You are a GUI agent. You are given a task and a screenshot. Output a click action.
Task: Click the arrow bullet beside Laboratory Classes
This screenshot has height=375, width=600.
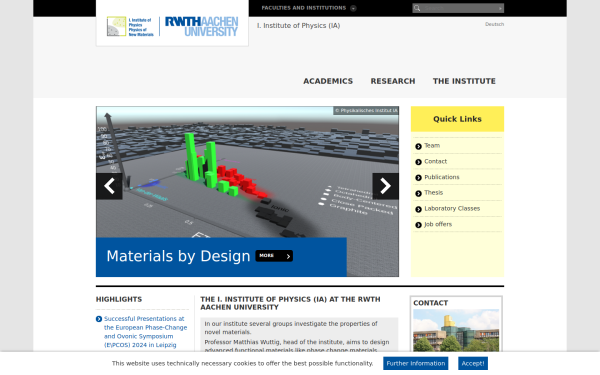[418, 209]
